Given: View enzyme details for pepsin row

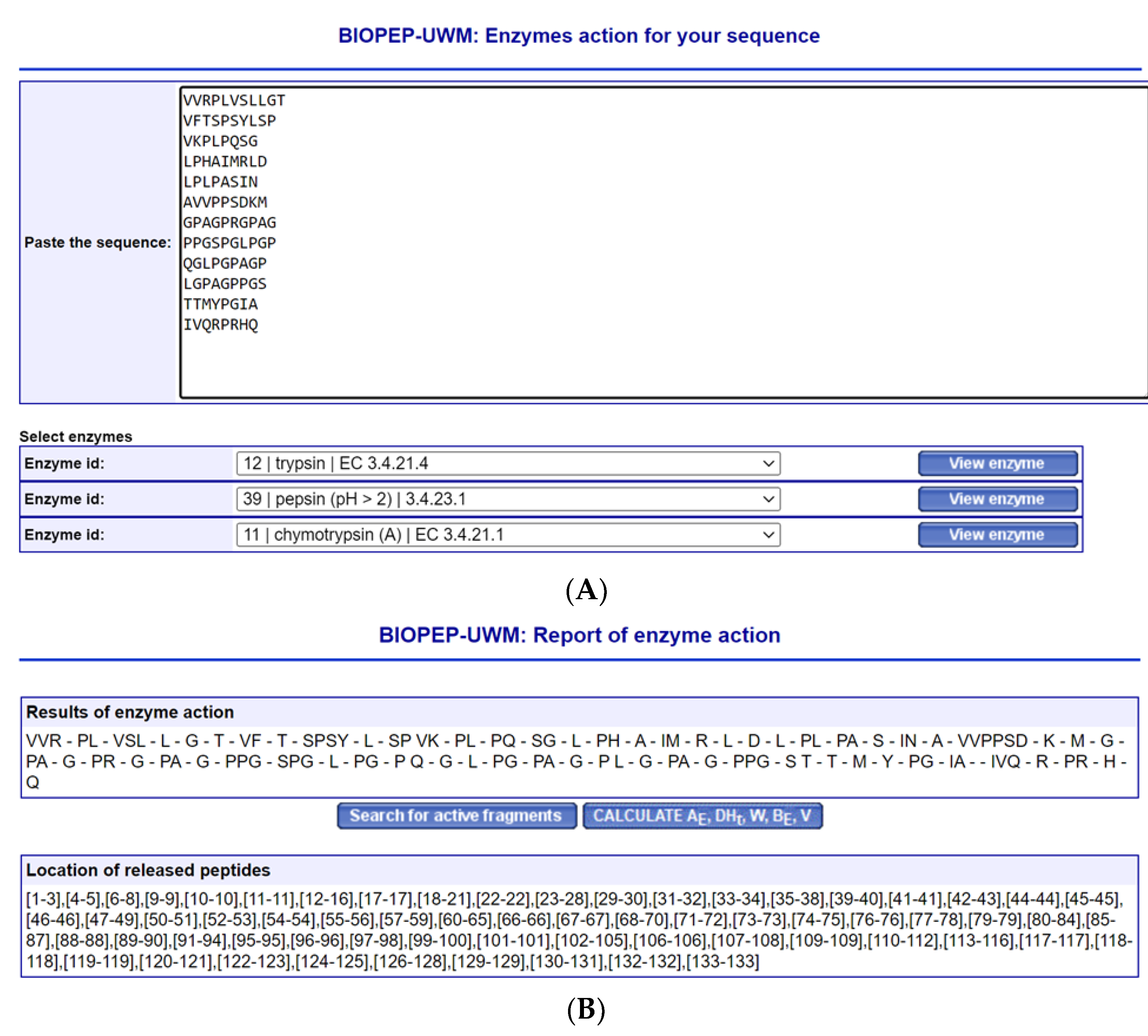Looking at the screenshot, I should coord(996,499).
